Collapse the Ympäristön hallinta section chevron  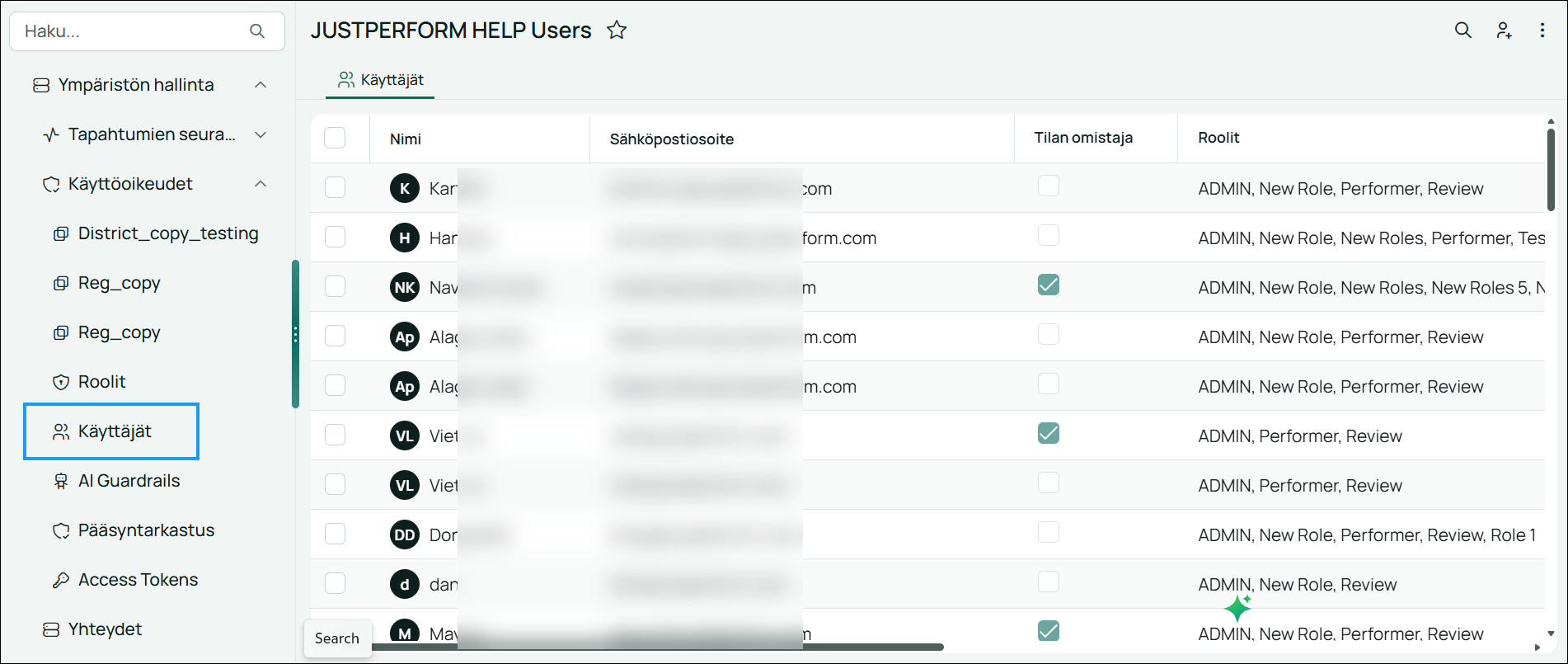click(x=261, y=85)
